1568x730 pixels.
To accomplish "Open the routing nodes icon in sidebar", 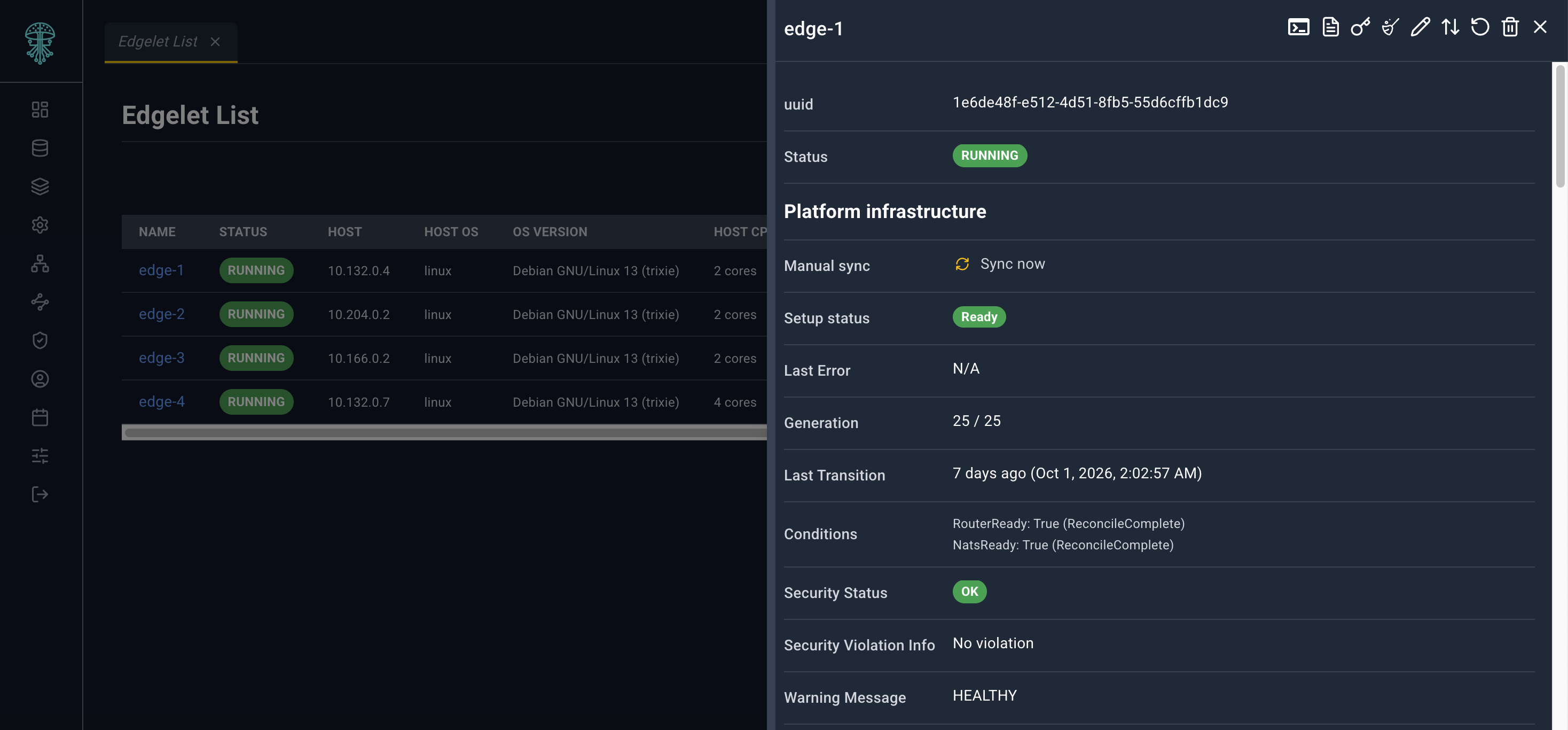I will (x=40, y=302).
